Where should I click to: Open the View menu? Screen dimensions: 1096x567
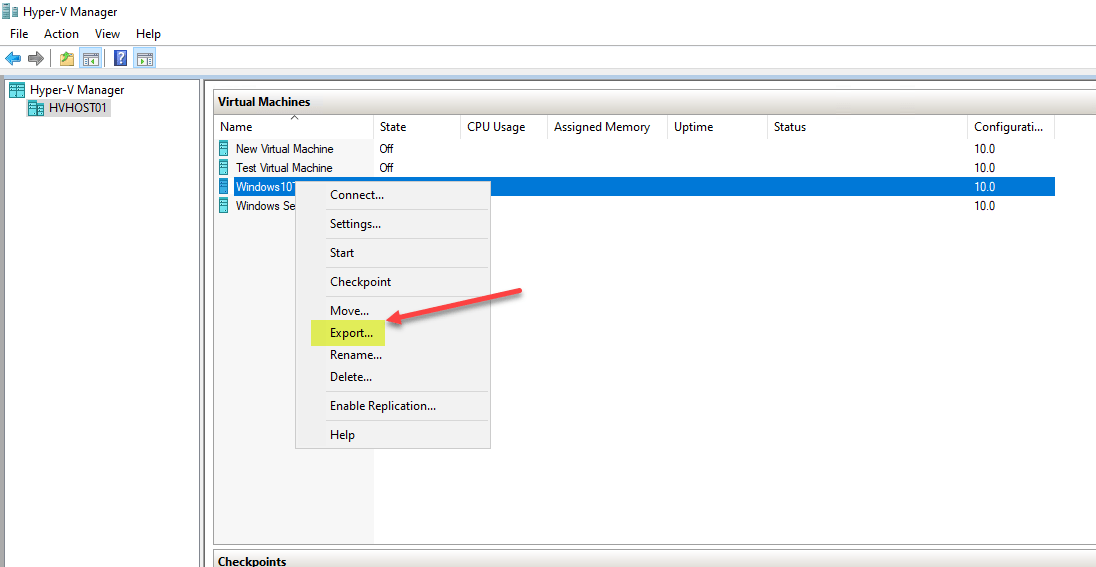[108, 34]
